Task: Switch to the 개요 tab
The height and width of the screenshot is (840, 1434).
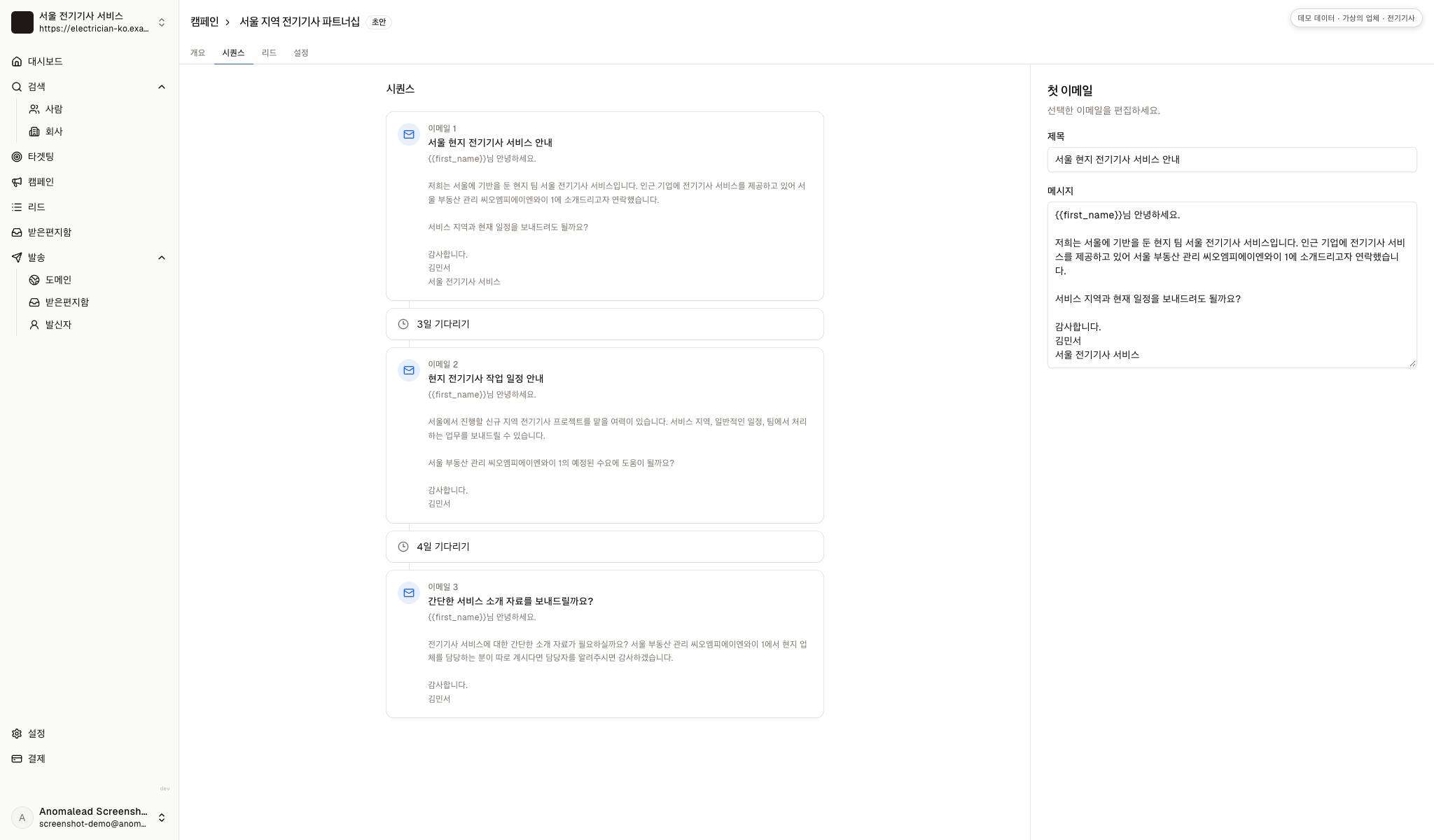Action: (x=198, y=52)
